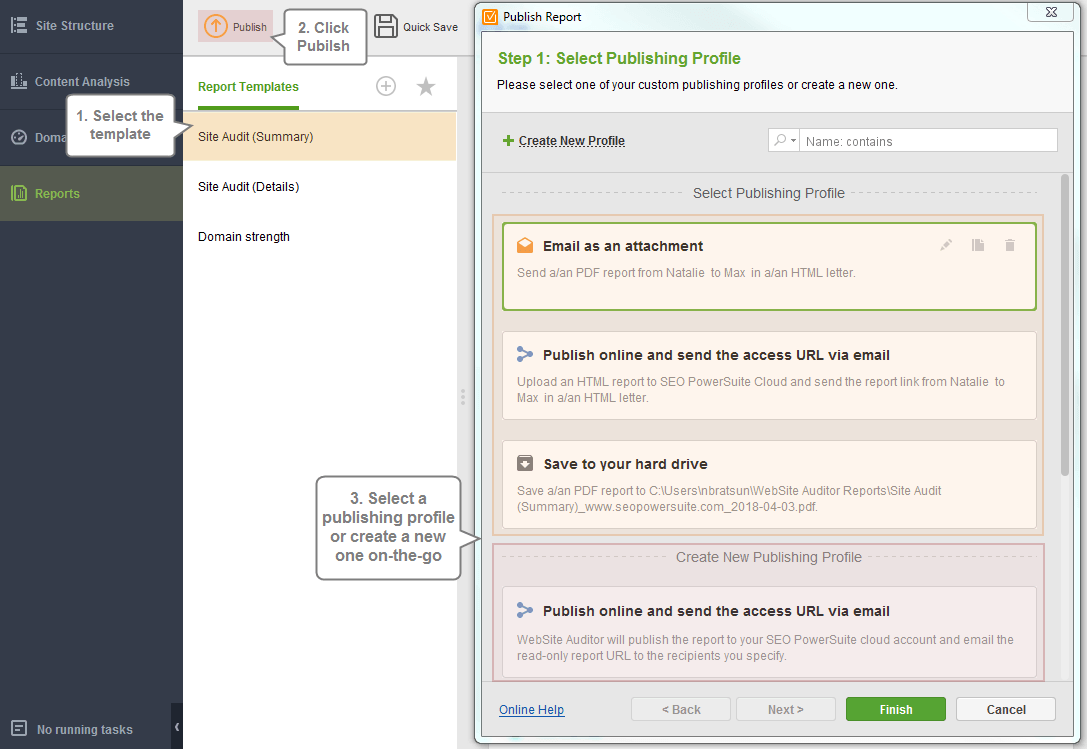
Task: Edit the 'Email as an attachment' profile
Action: [x=946, y=245]
